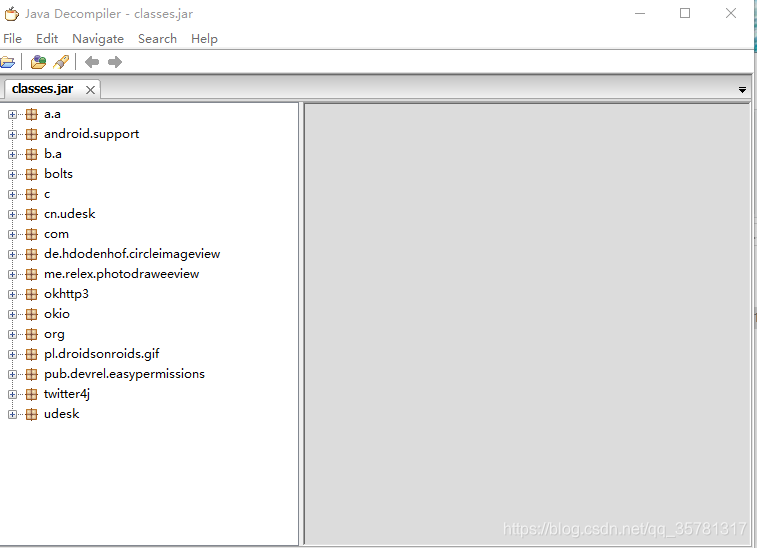Viewport: 757px width, 548px height.
Task: Select the pl.droidsonroids.gif label
Action: pos(101,354)
